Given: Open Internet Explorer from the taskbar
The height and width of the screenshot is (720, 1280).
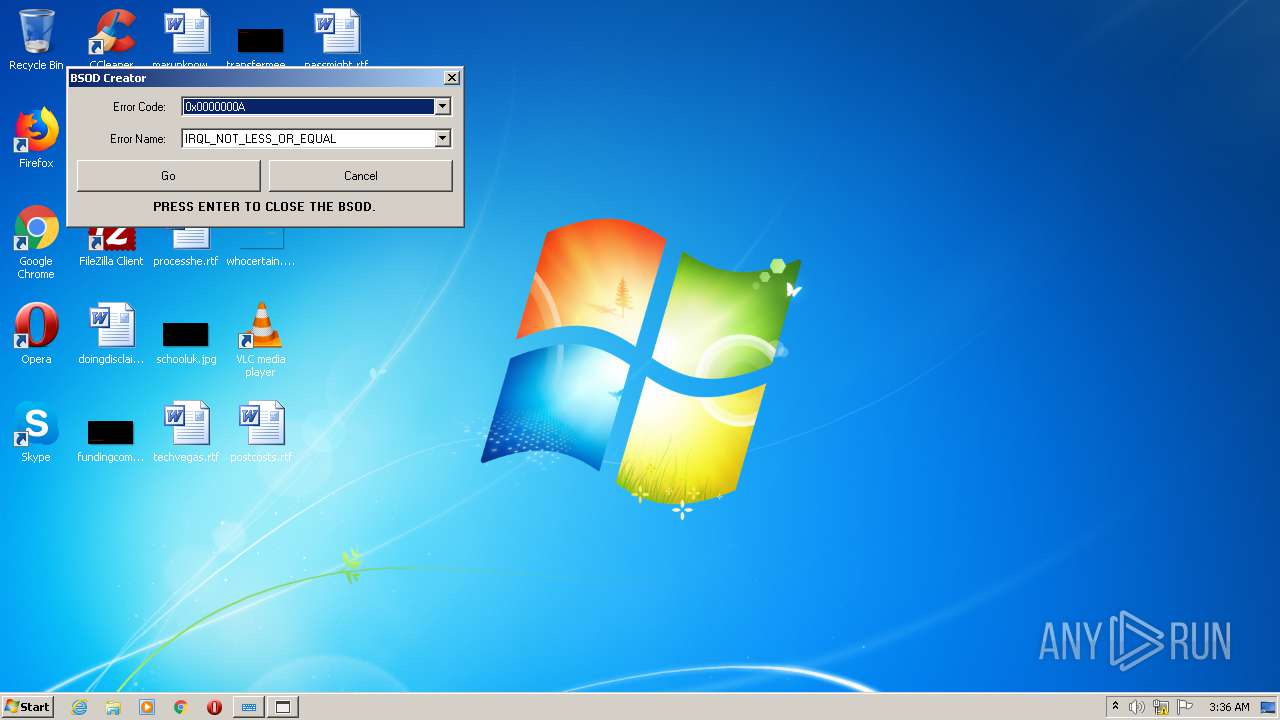Looking at the screenshot, I should point(80,707).
